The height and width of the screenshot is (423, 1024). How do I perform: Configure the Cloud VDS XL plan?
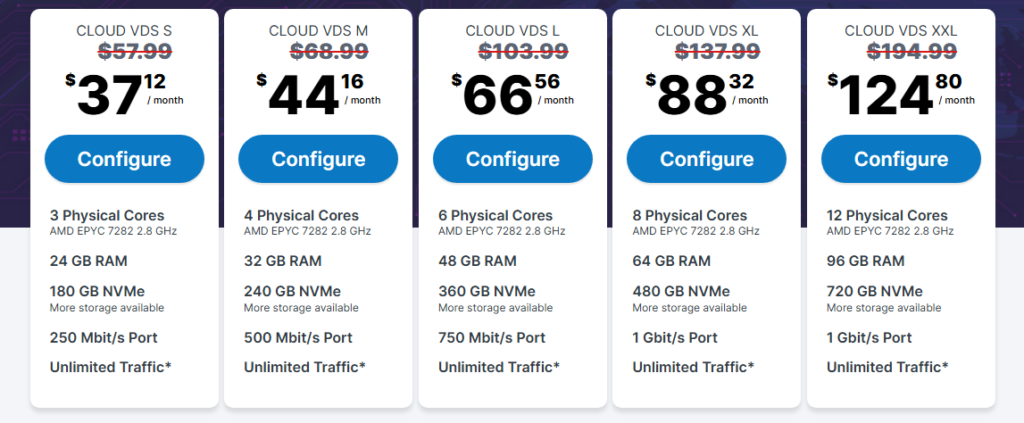point(706,159)
